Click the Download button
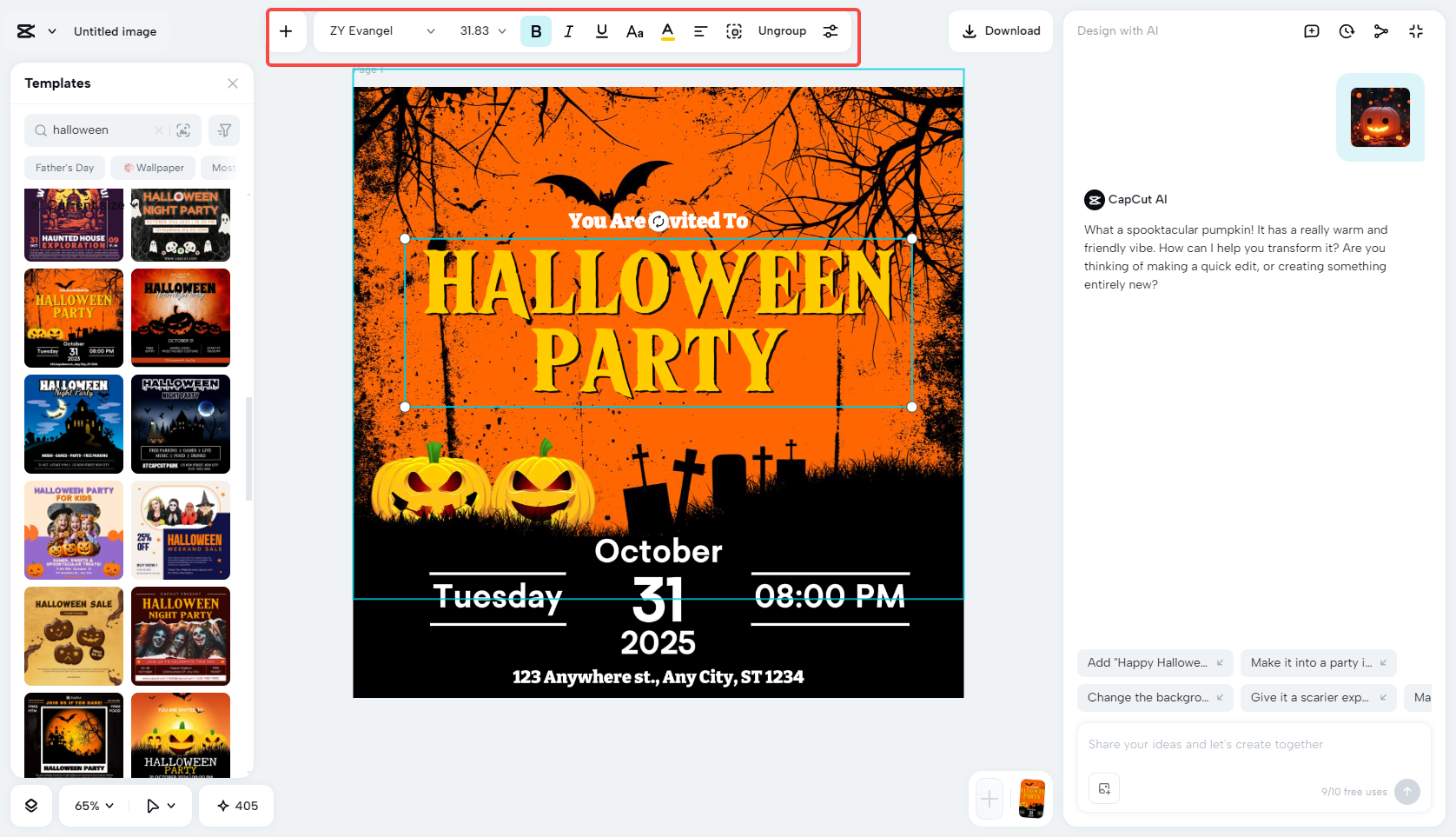Viewport: 1456px width, 837px height. 1000,30
